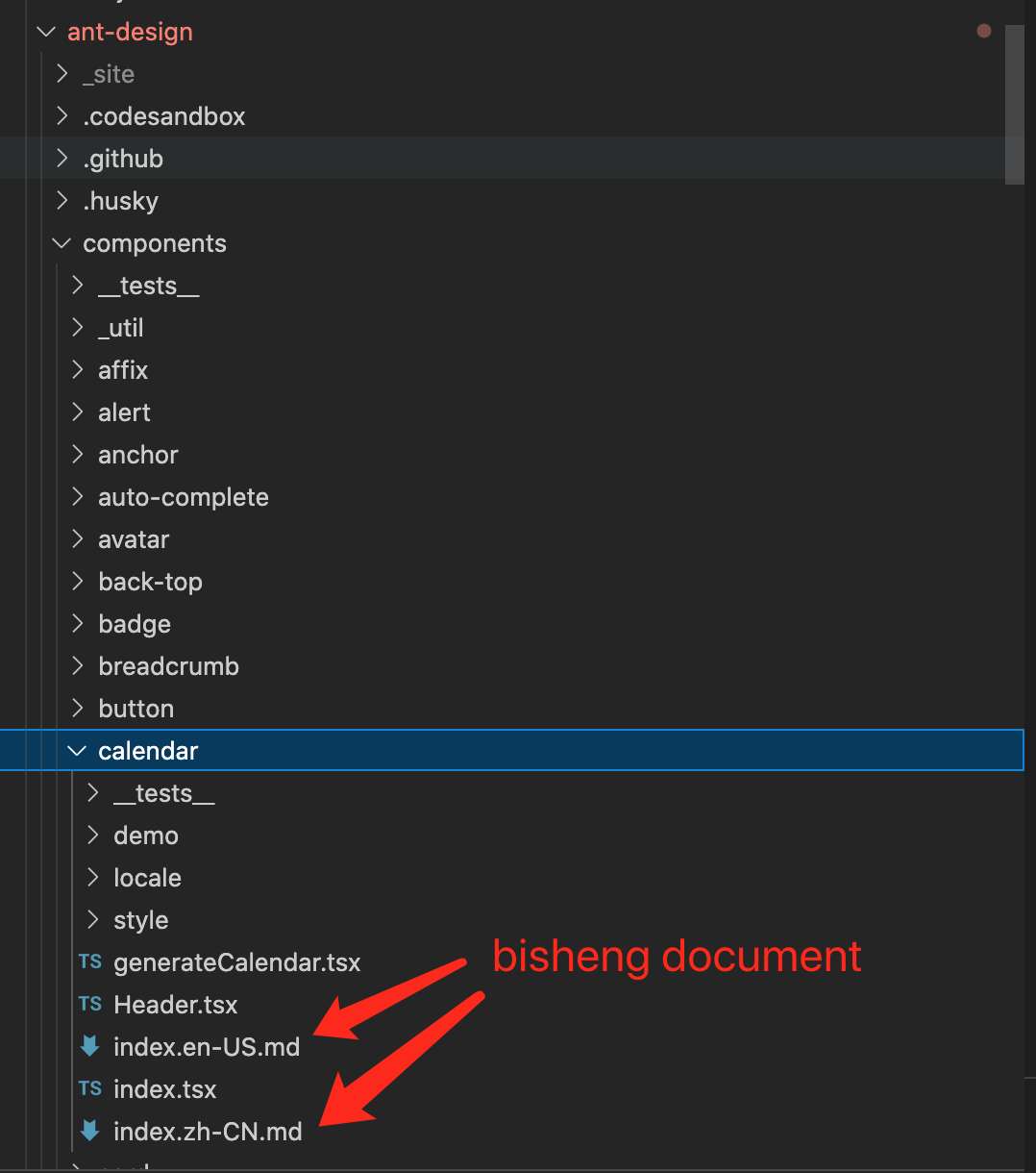This screenshot has height=1173, width=1036.
Task: Select the badge folder name
Action: [135, 624]
